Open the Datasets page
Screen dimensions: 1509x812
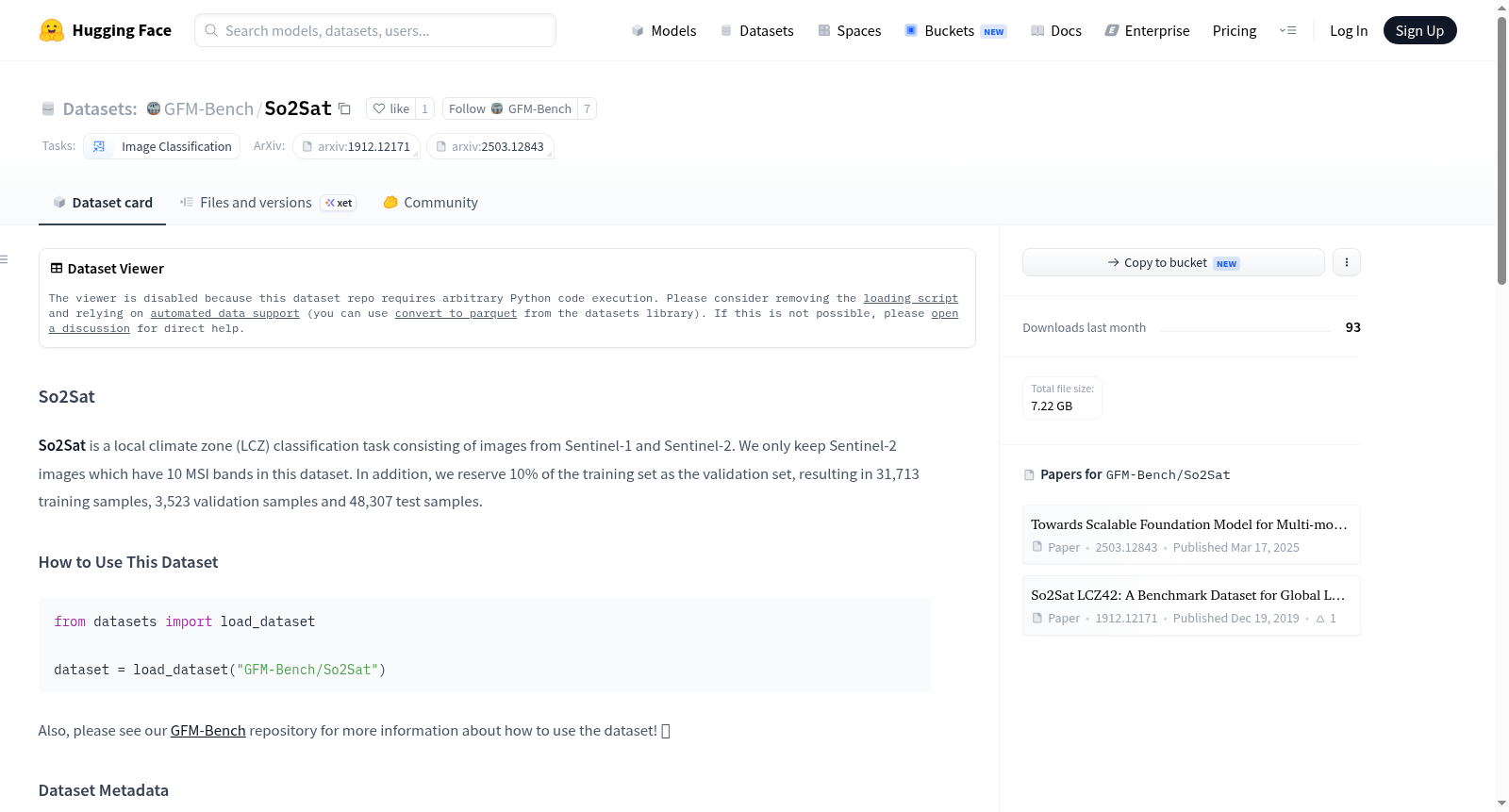coord(757,31)
